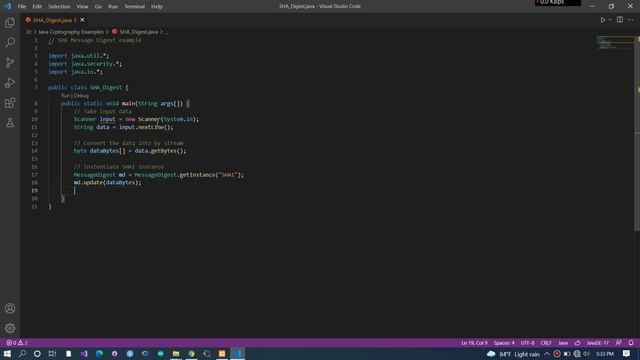Click JavaSE-17 runtime status entry

597,343
